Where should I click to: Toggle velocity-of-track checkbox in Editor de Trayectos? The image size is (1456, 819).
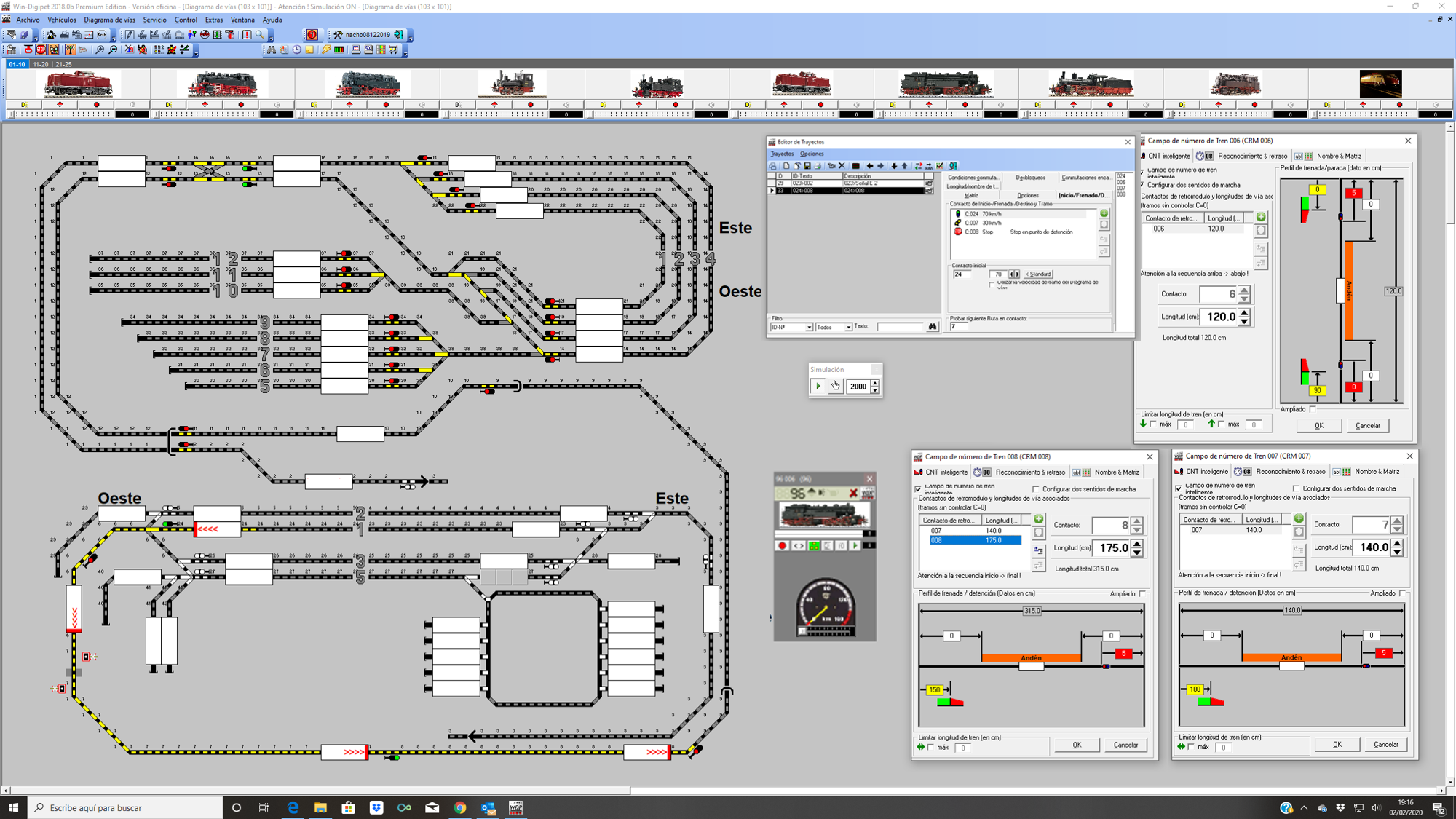pyautogui.click(x=992, y=284)
